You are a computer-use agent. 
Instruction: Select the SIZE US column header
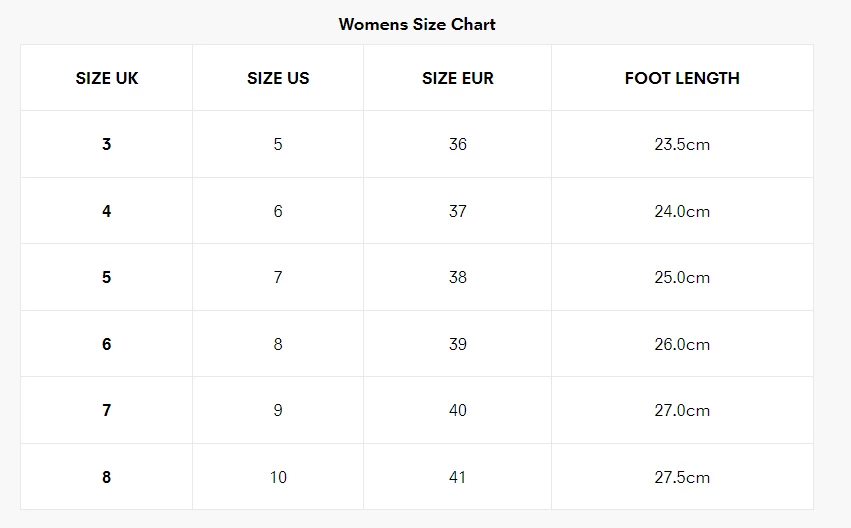point(278,78)
